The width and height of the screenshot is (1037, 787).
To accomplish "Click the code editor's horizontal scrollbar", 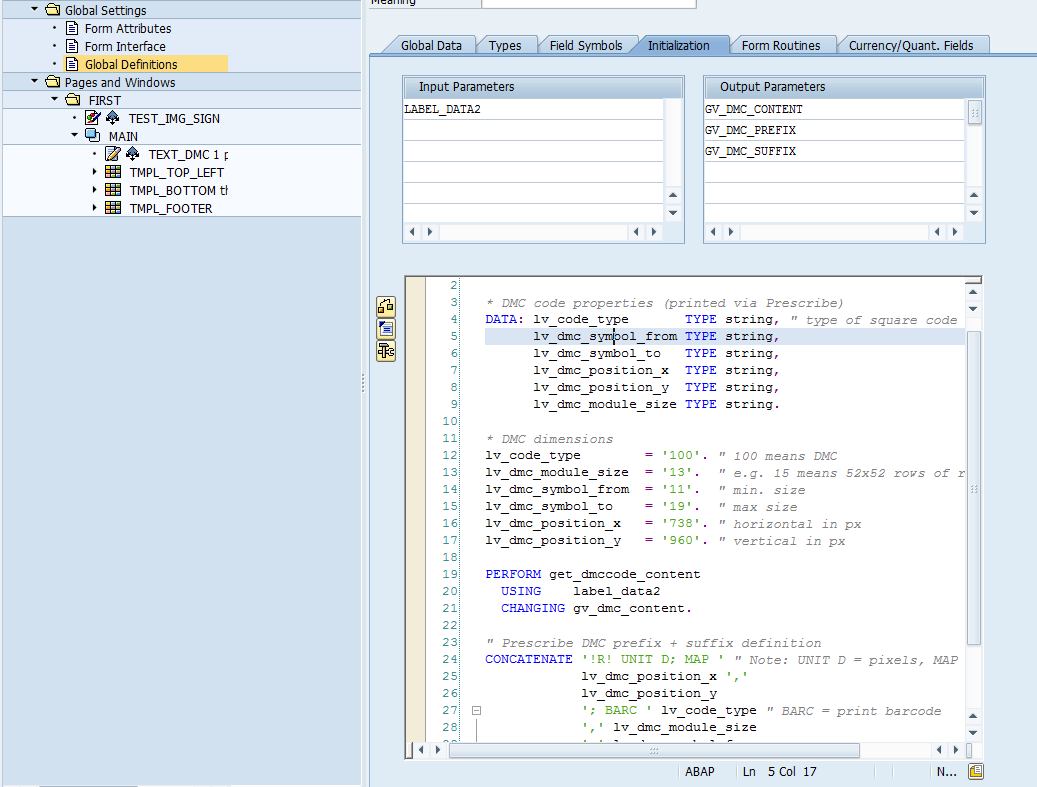I will (x=654, y=750).
